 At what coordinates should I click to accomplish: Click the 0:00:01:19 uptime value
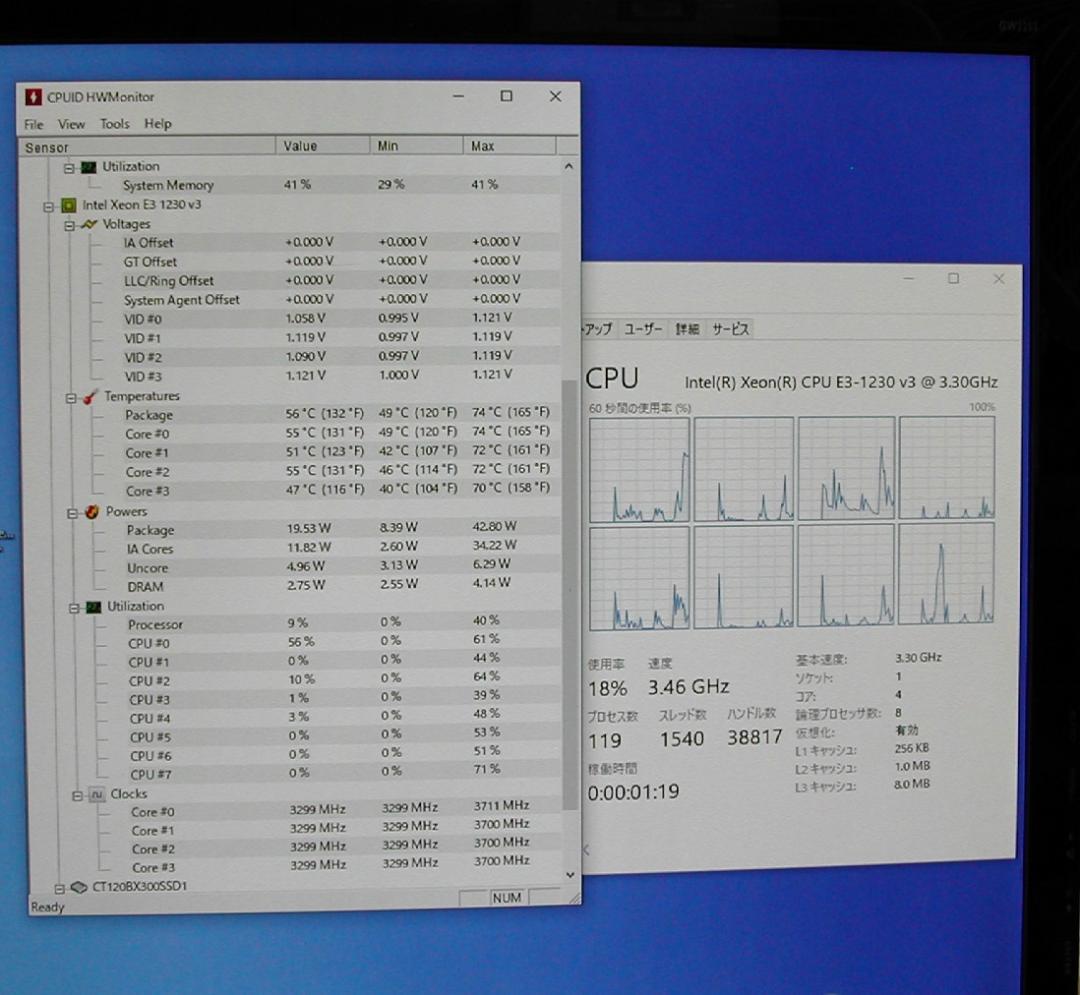[x=633, y=792]
